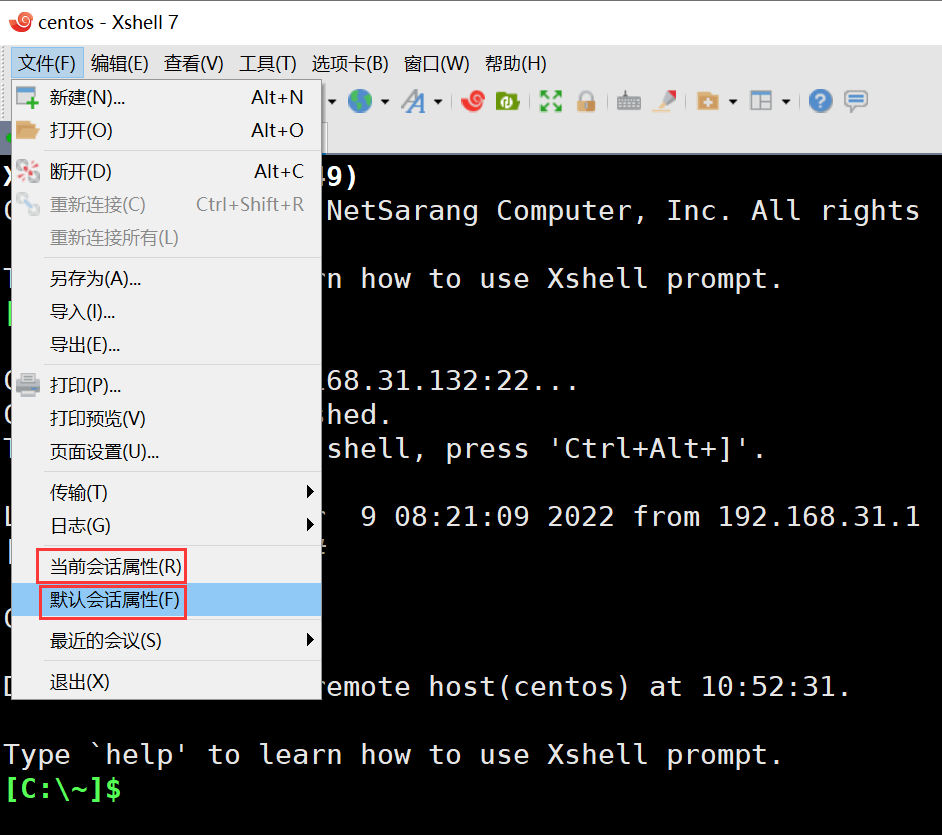Image resolution: width=942 pixels, height=835 pixels.
Task: Click the 'NetSarang Computer, Inc.' terminal text
Action: point(529,211)
